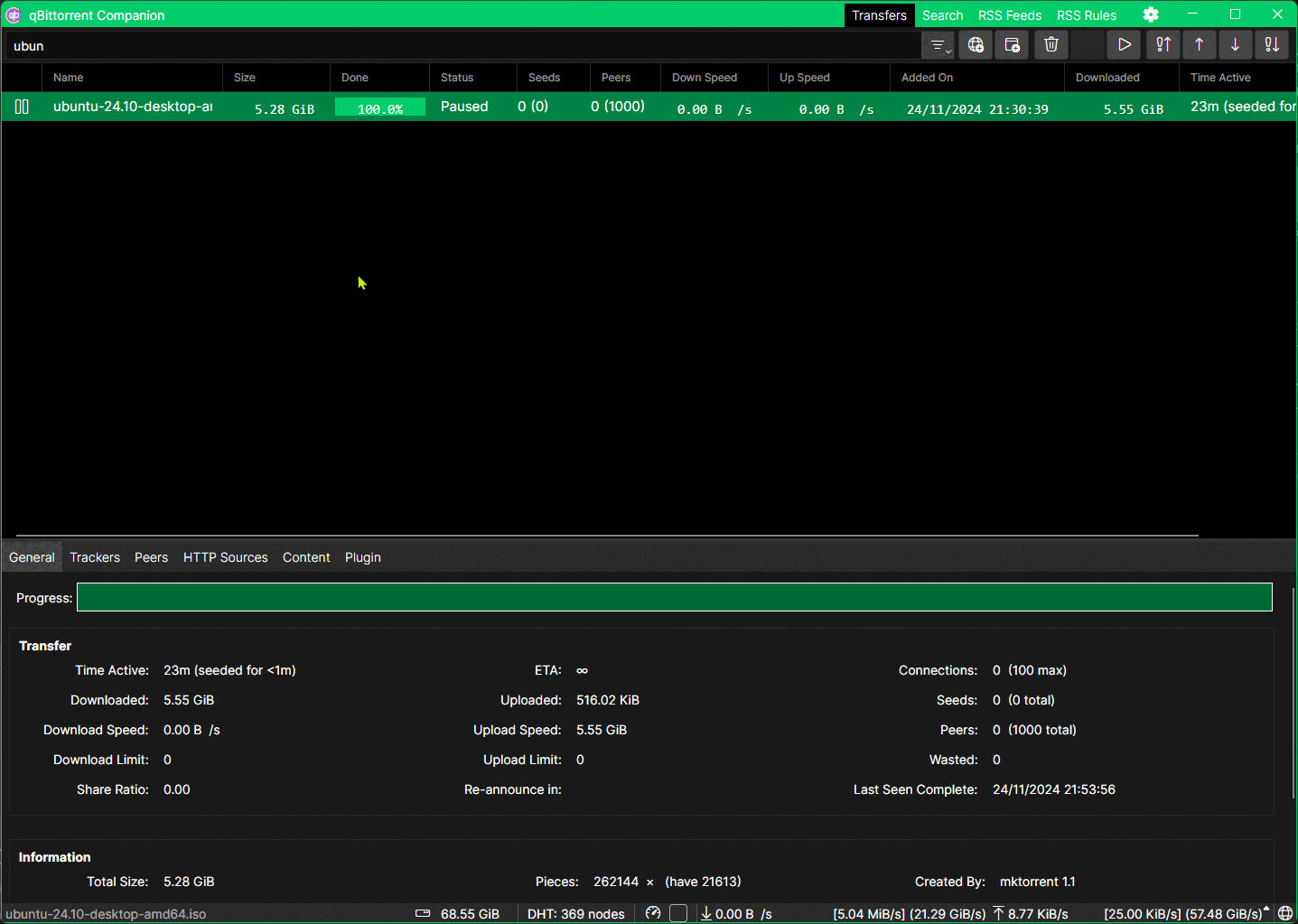The width and height of the screenshot is (1298, 924).
Task: Click the General tab progress bar
Action: (x=675, y=597)
